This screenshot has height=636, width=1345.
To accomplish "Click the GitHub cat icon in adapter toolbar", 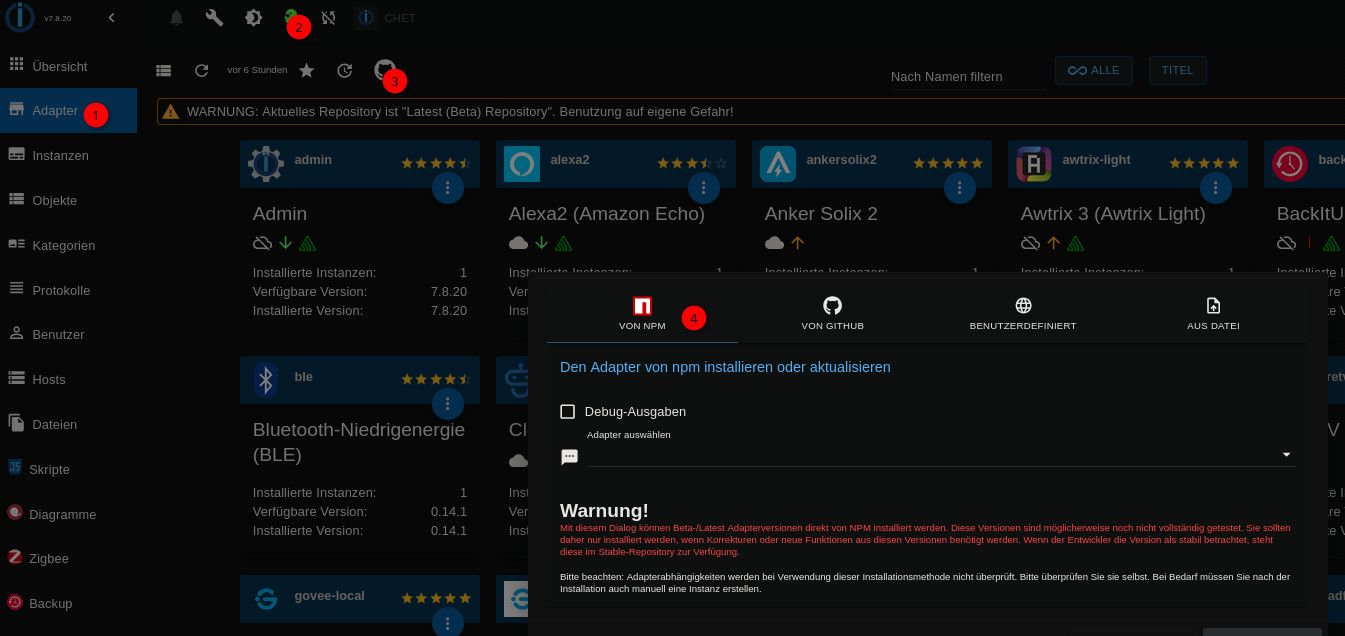I will (x=384, y=69).
